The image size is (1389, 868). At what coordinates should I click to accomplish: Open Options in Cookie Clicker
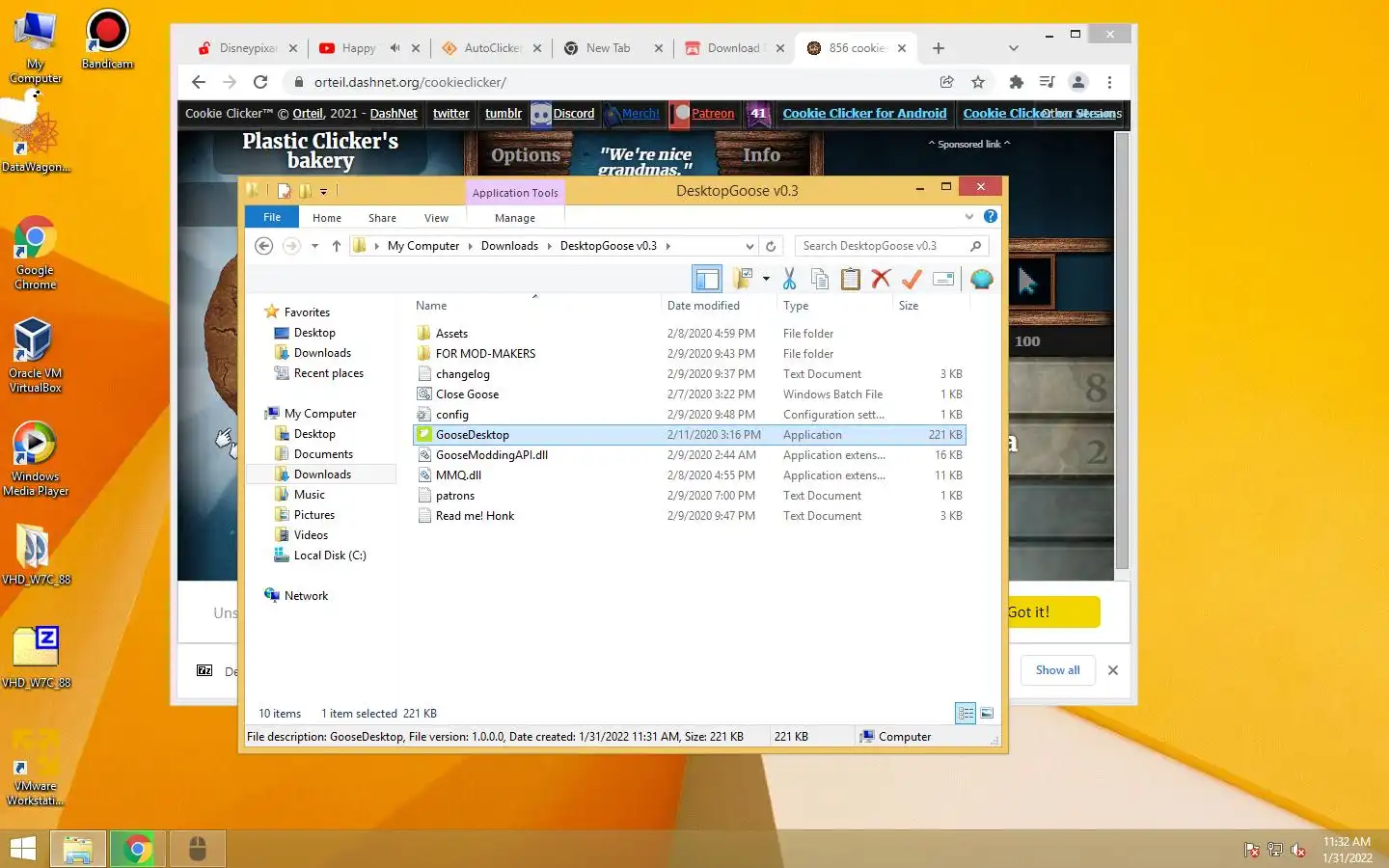coord(526,155)
